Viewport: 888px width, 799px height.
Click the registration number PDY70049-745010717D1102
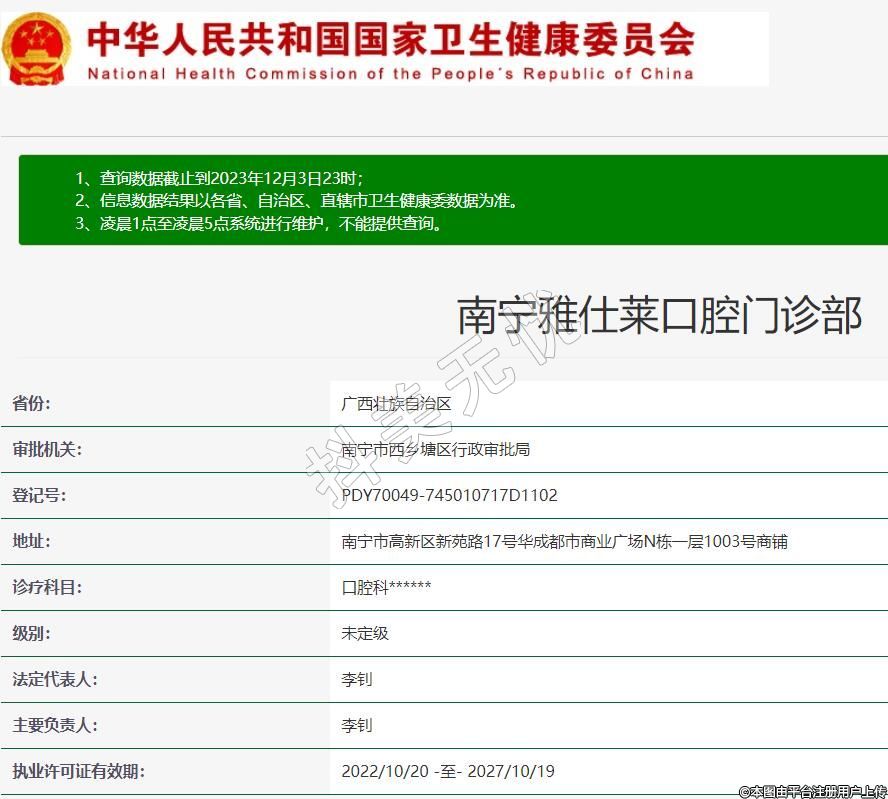pos(449,496)
